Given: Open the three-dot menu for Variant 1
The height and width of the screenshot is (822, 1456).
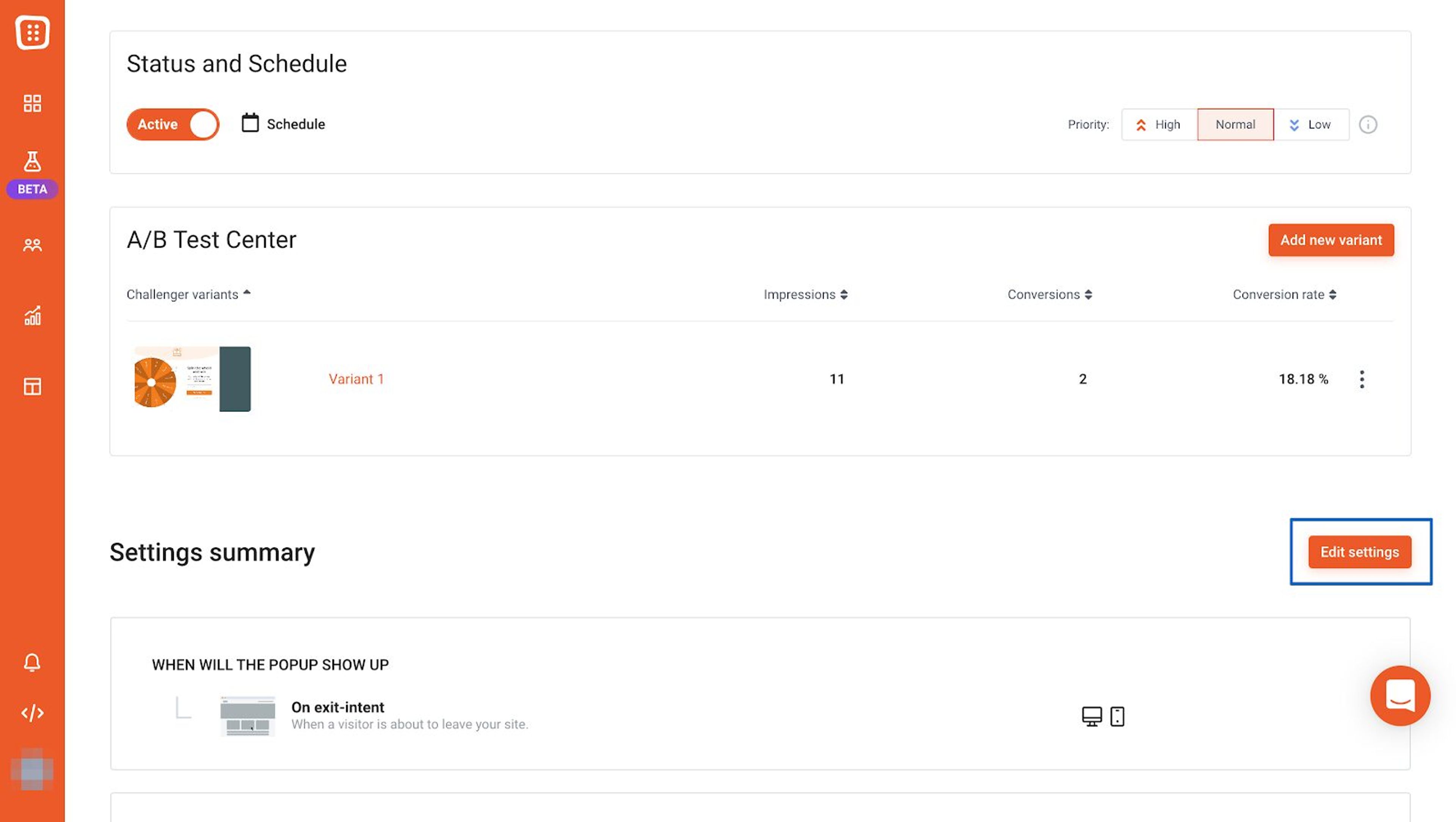Looking at the screenshot, I should pyautogui.click(x=1362, y=379).
